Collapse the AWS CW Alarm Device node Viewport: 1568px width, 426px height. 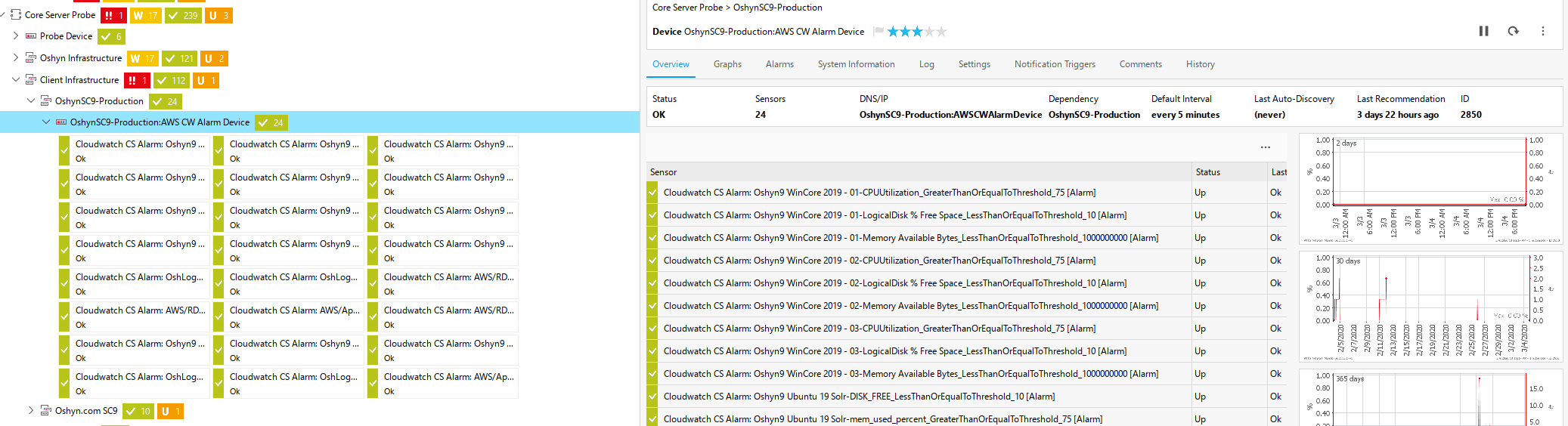(46, 122)
